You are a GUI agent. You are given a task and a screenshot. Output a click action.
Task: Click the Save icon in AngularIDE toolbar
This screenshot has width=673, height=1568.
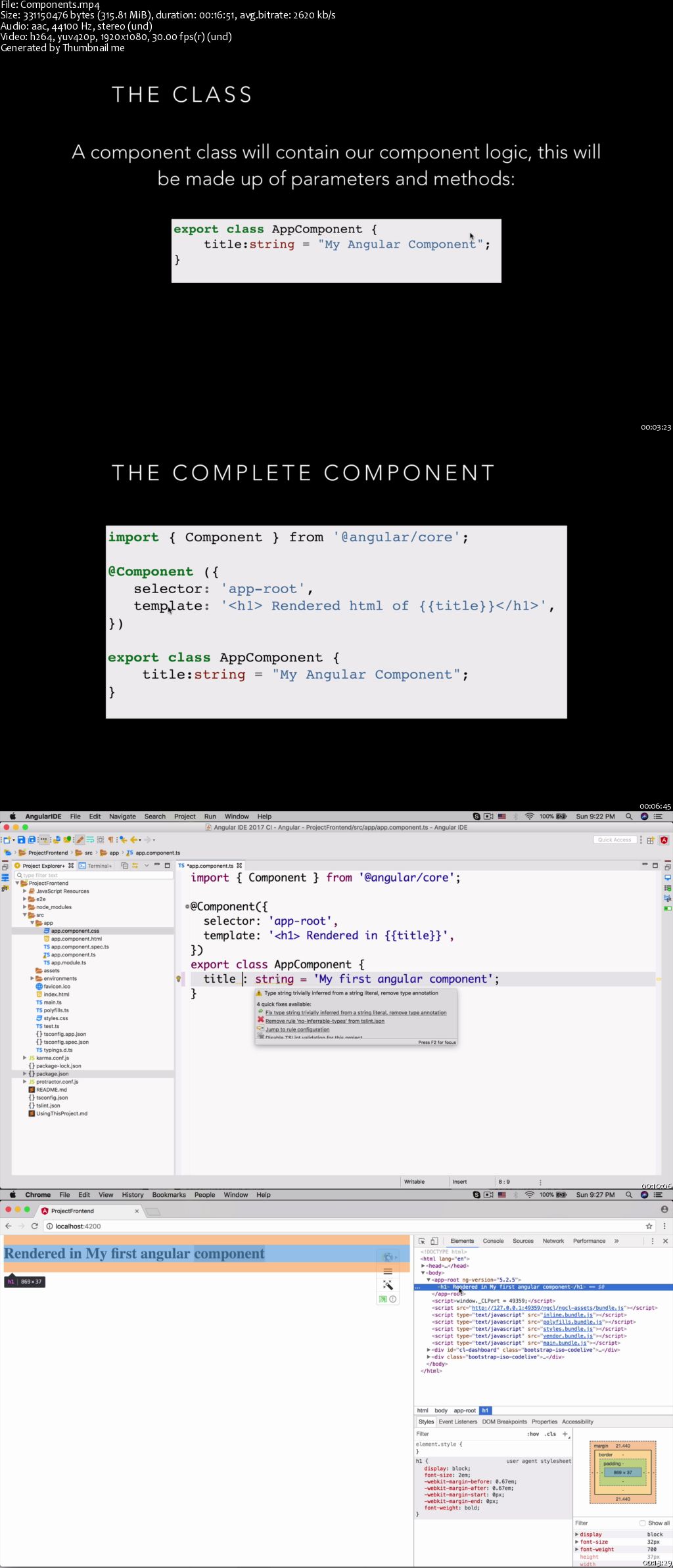click(x=21, y=840)
